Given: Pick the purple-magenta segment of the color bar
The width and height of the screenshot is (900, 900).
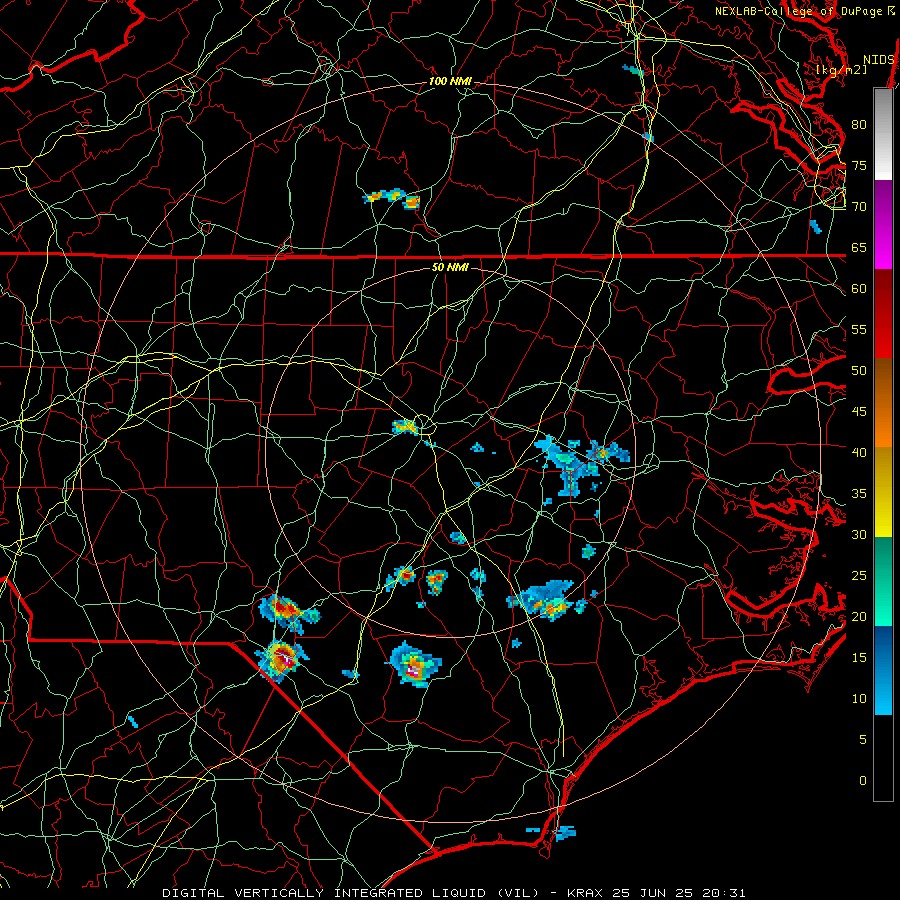Looking at the screenshot, I should point(883,224).
